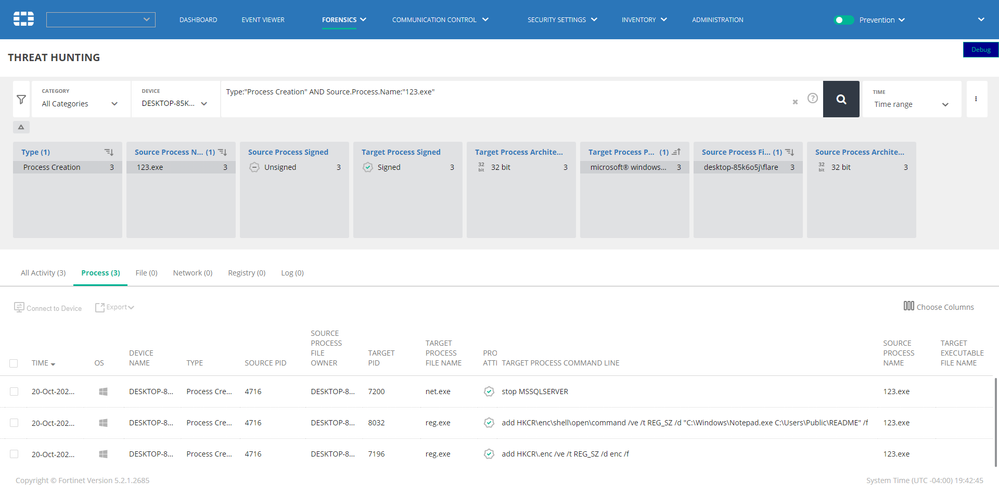Viewport: 999px width, 488px height.
Task: Click the Choose Columns icon
Action: (x=909, y=307)
